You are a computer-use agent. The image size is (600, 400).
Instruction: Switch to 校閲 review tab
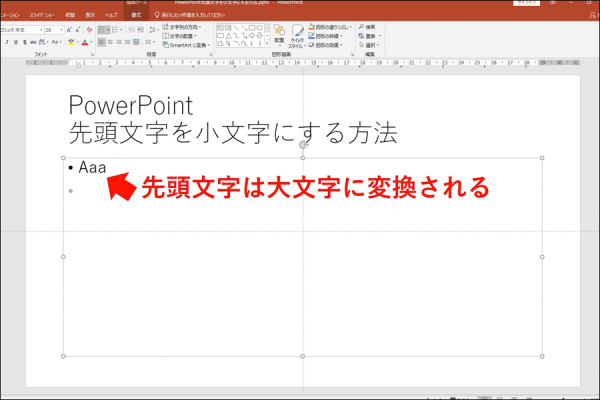tap(70, 15)
